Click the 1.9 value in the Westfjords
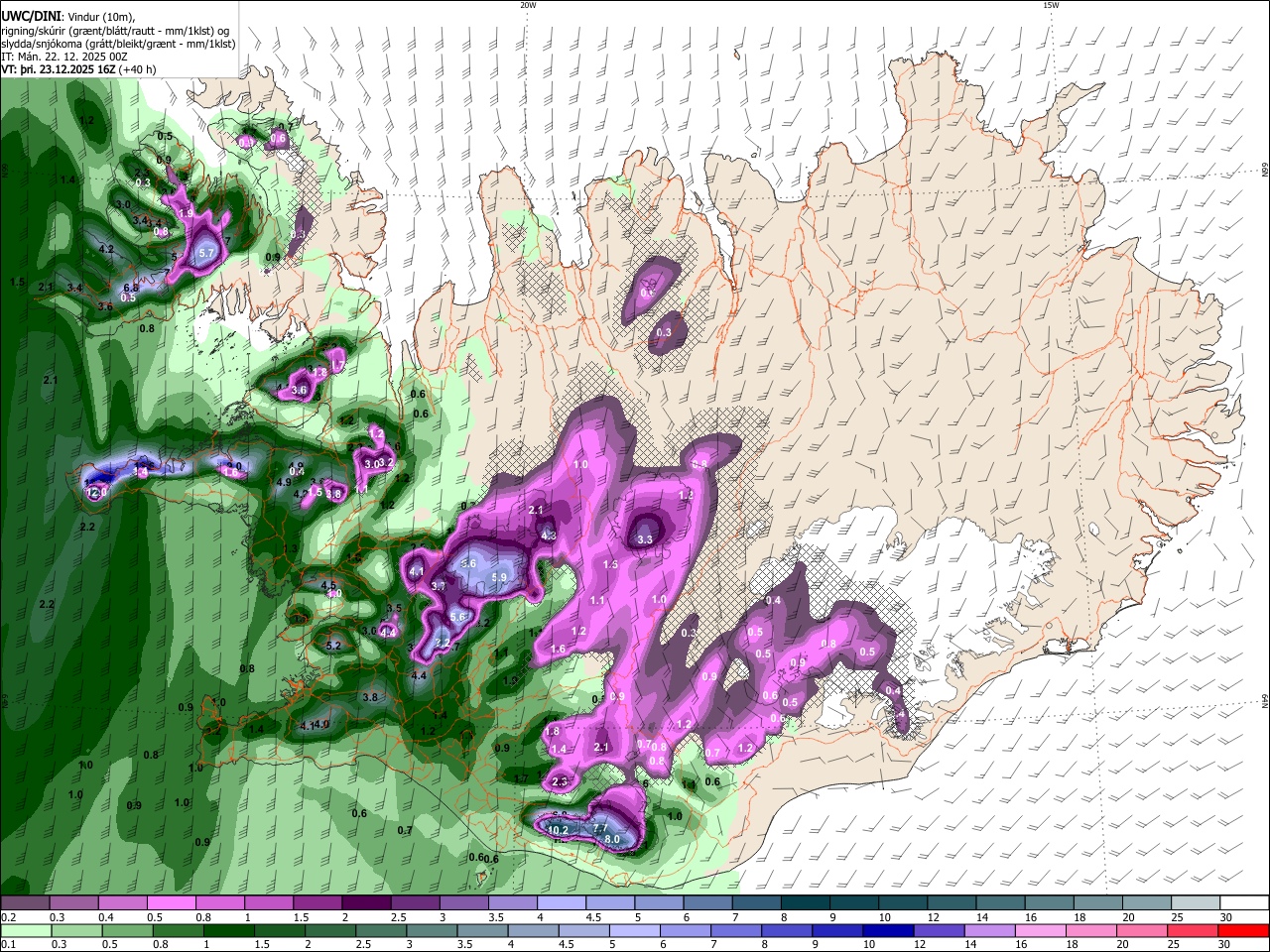1270x952 pixels. click(186, 213)
